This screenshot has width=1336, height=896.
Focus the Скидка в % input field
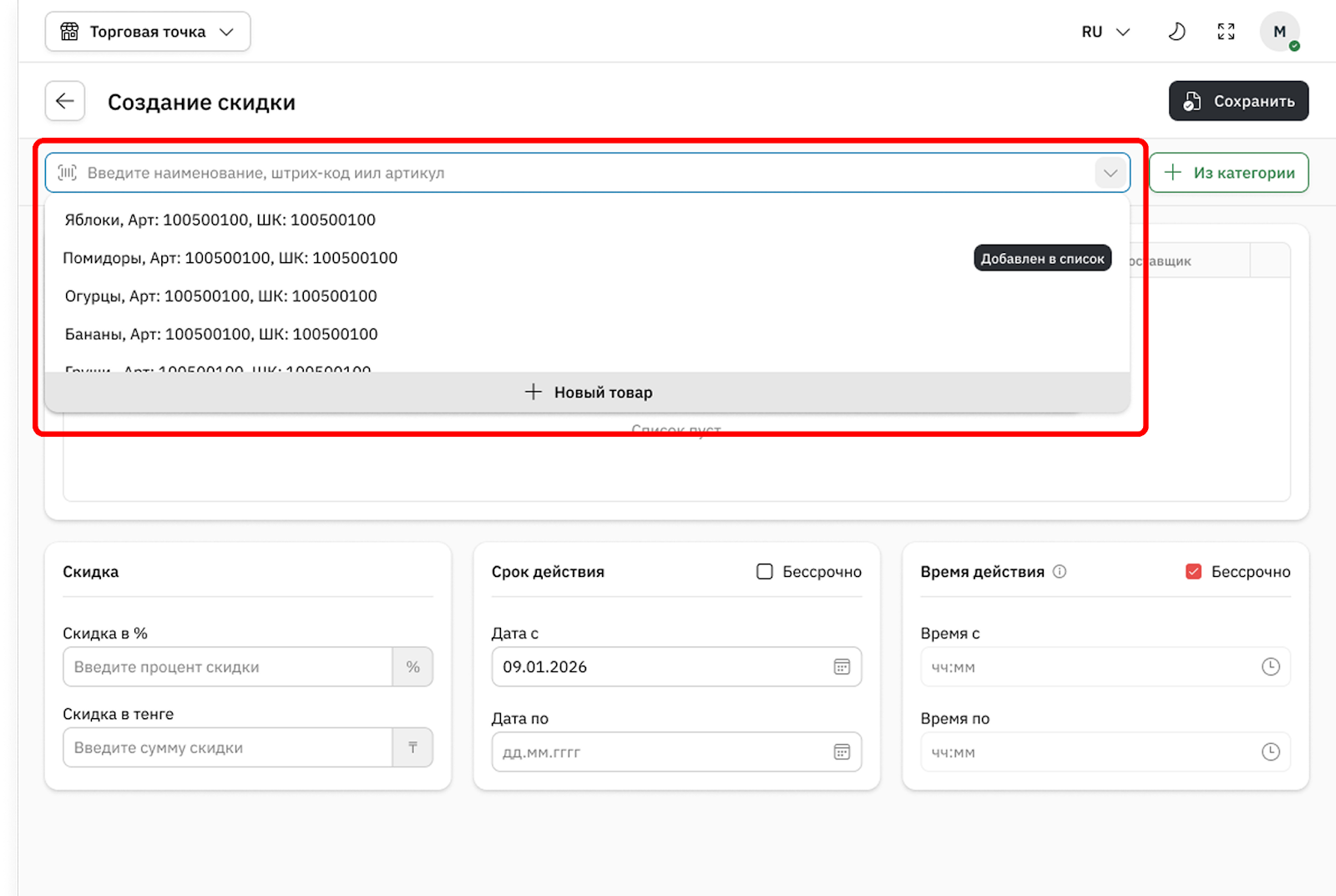coord(227,667)
